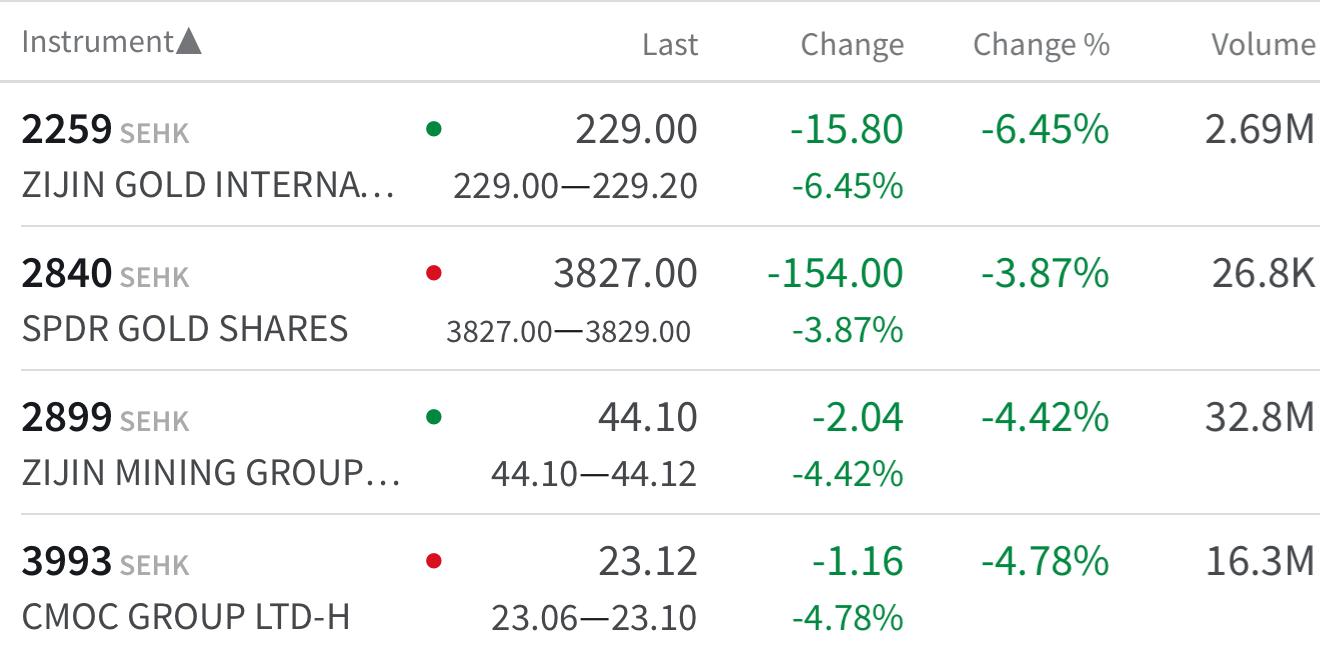
Task: Click the sort arrow beside Instrument
Action: click(189, 42)
